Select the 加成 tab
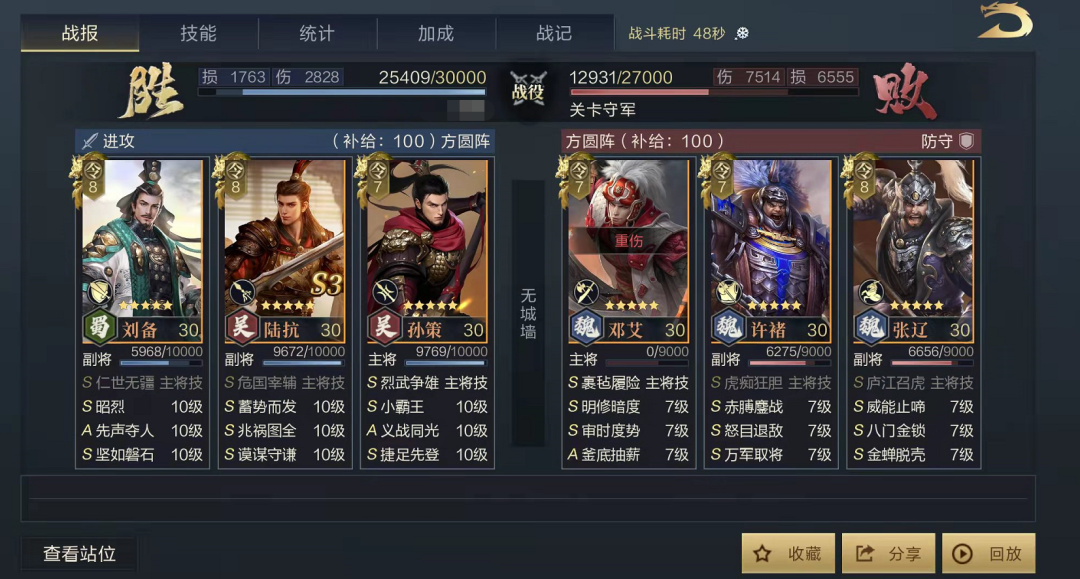The height and width of the screenshot is (579, 1080). pos(435,33)
